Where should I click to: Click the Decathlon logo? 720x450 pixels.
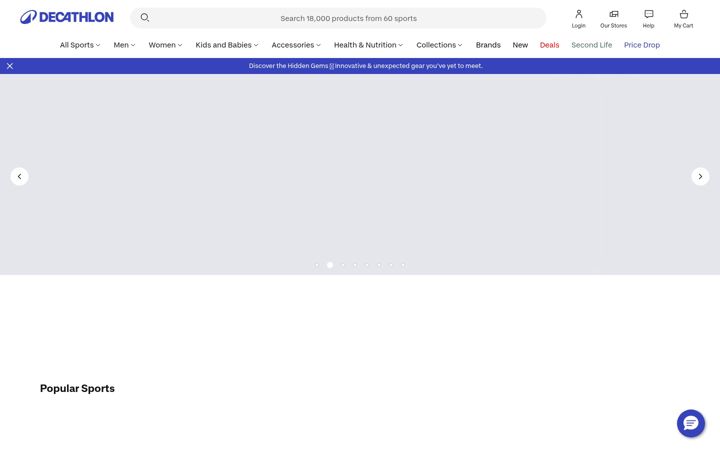click(67, 17)
